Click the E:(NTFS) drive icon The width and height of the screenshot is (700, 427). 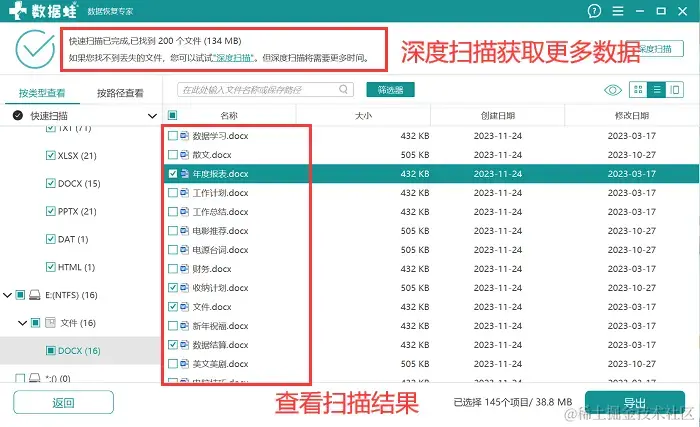coord(34,295)
